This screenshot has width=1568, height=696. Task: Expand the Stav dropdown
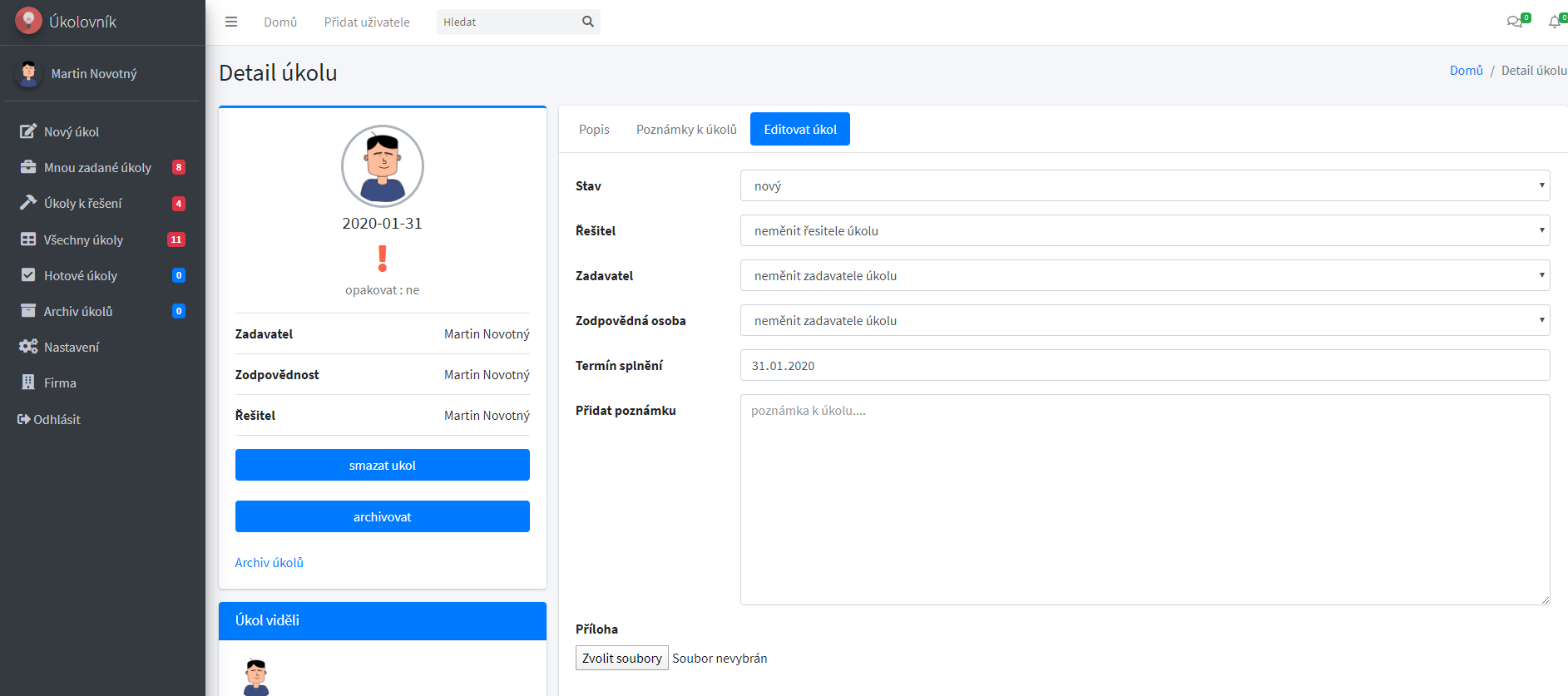click(x=1145, y=185)
